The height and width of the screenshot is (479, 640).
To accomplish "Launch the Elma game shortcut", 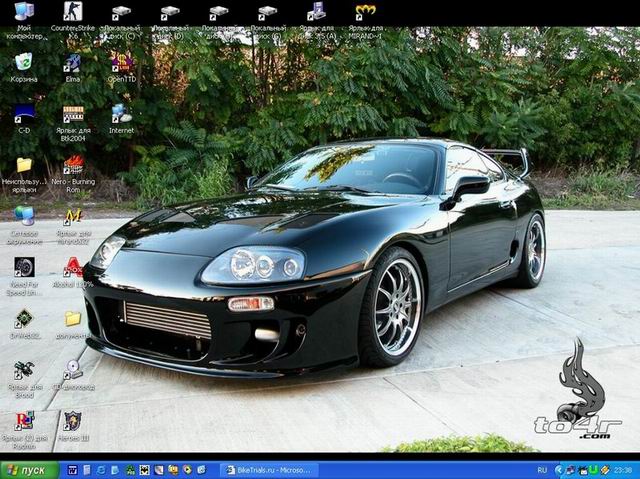I will pos(72,63).
